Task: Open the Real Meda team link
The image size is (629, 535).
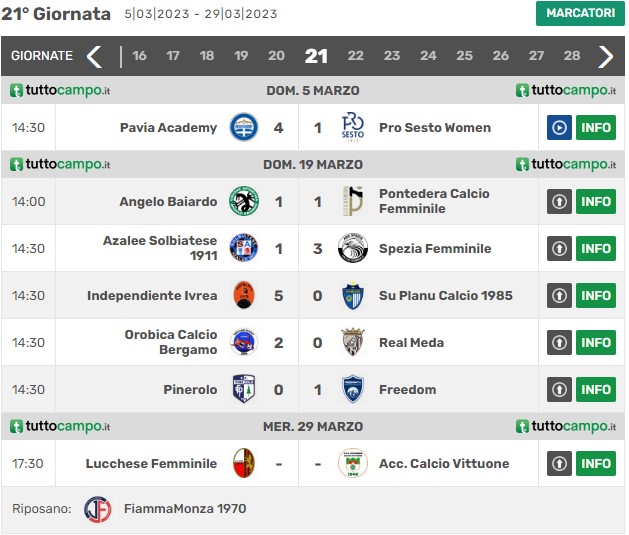Action: tap(412, 342)
